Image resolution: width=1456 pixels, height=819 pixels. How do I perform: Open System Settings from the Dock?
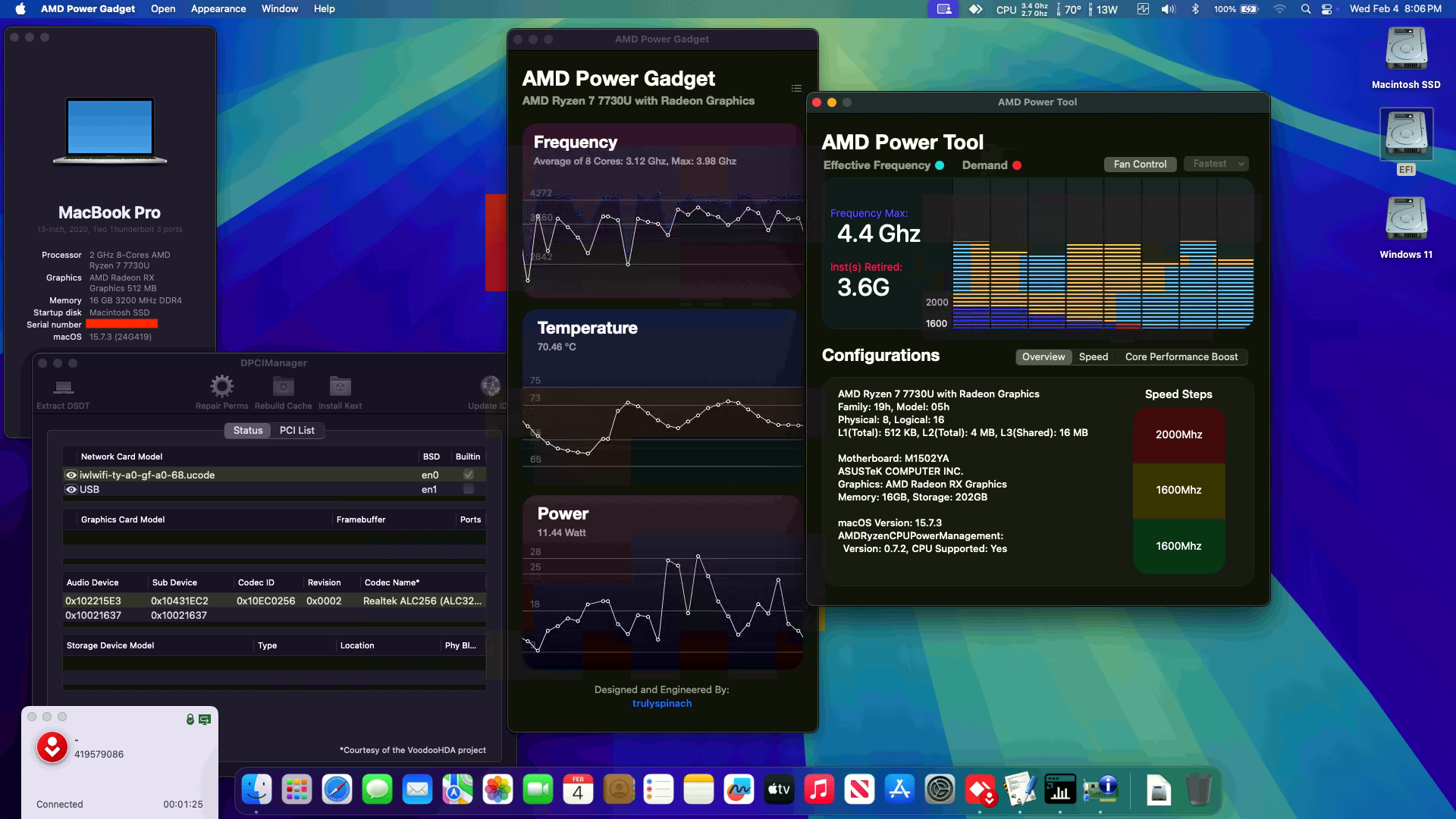[x=940, y=790]
